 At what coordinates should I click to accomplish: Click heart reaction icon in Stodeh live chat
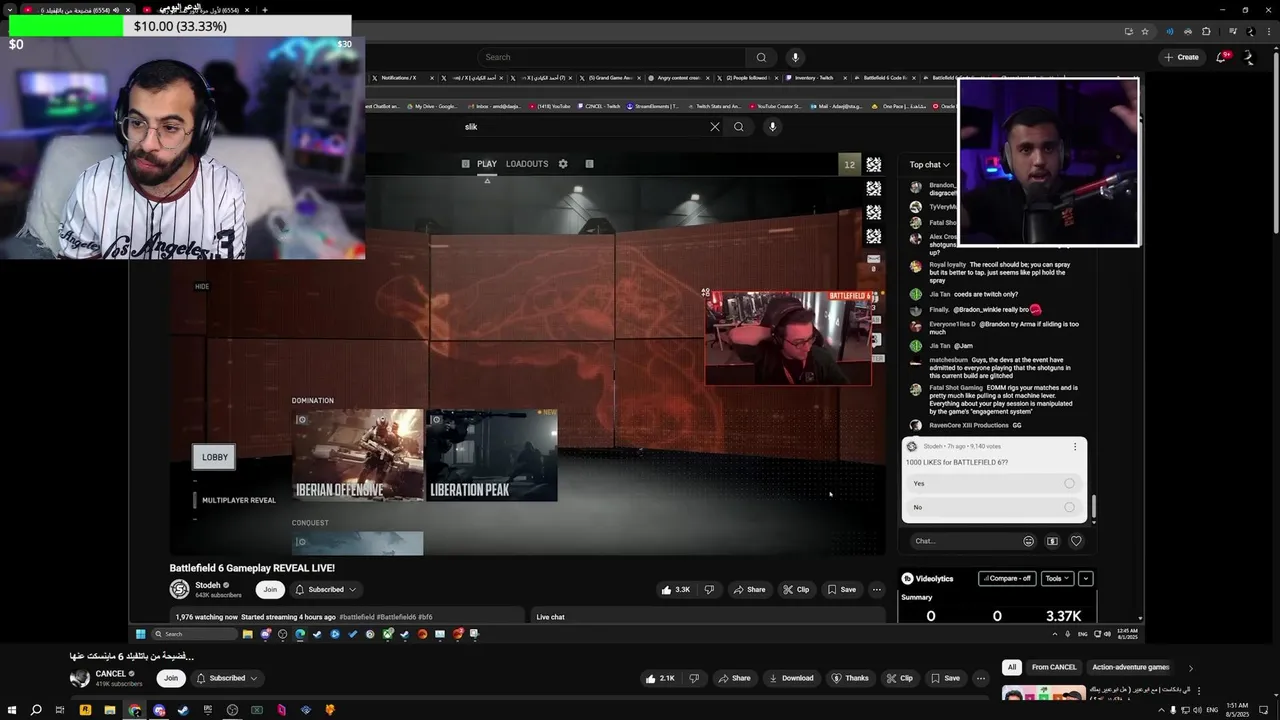(1076, 541)
